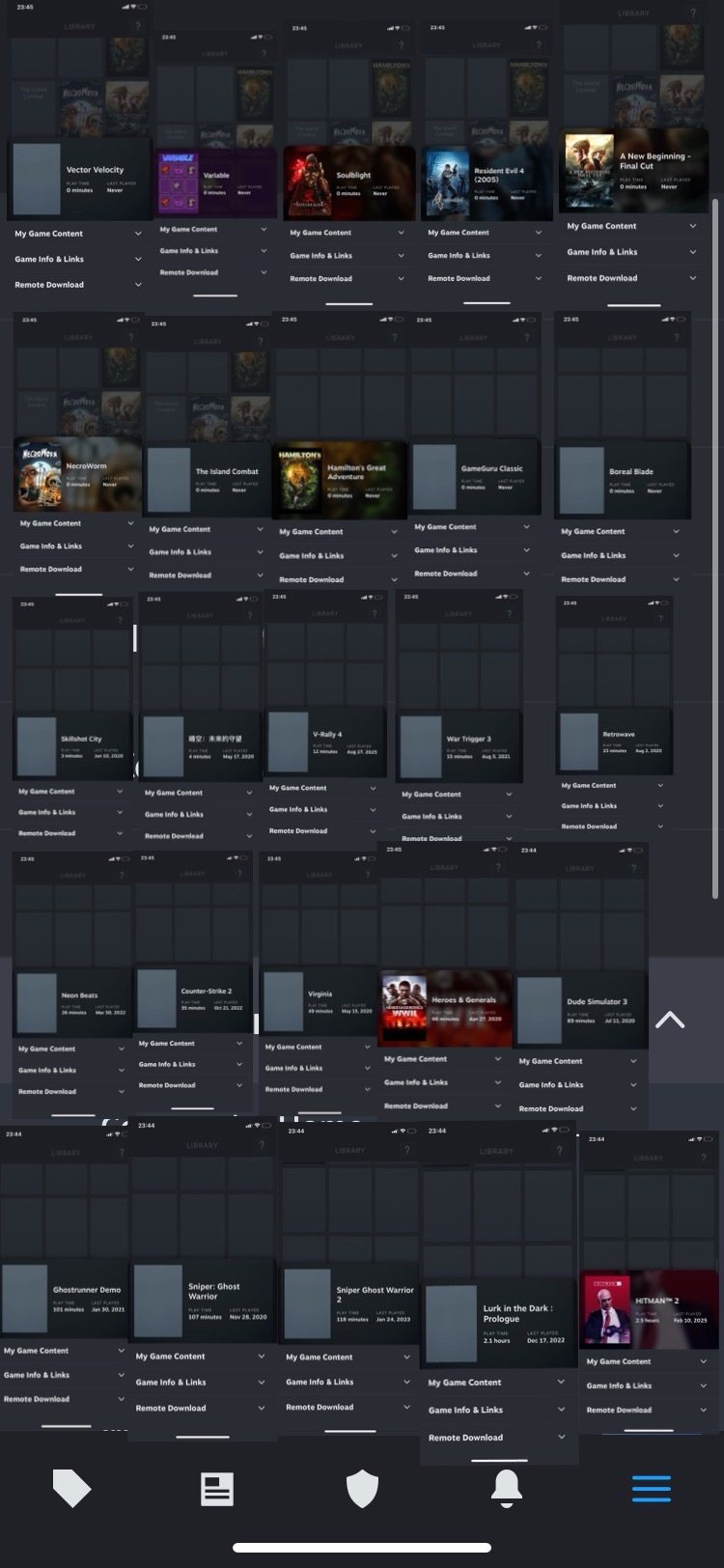
Task: Expand Remote Download under Retrowave
Action: click(x=613, y=826)
